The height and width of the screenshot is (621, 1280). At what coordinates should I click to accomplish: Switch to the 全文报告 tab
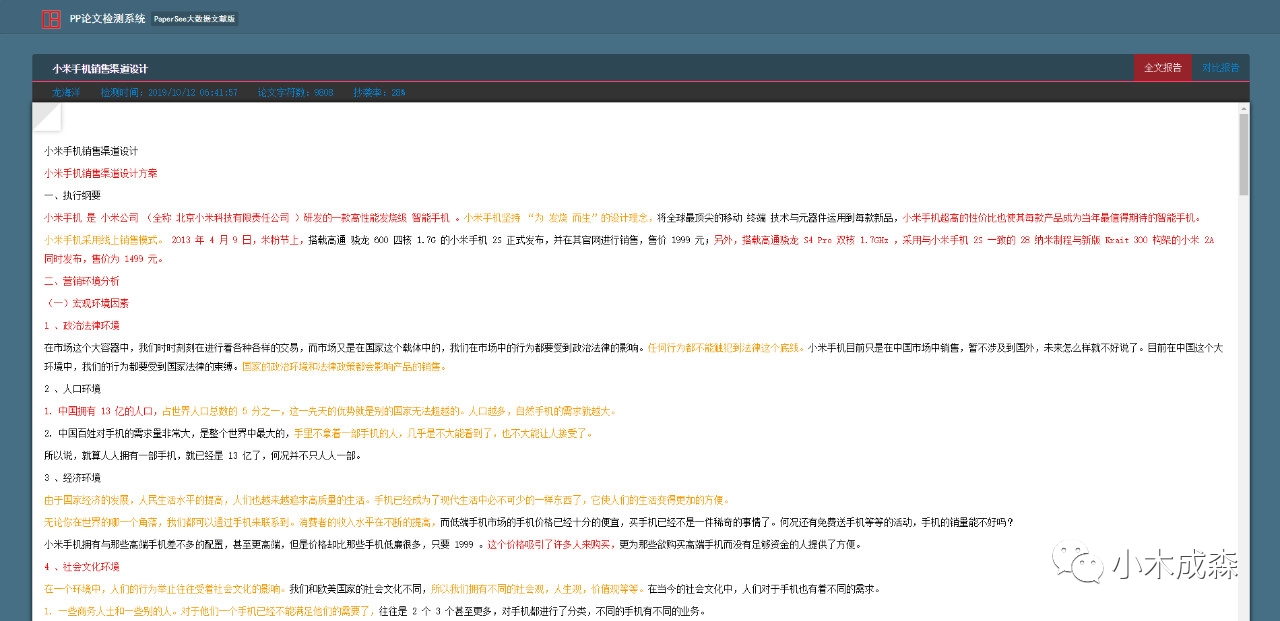pyautogui.click(x=1162, y=68)
